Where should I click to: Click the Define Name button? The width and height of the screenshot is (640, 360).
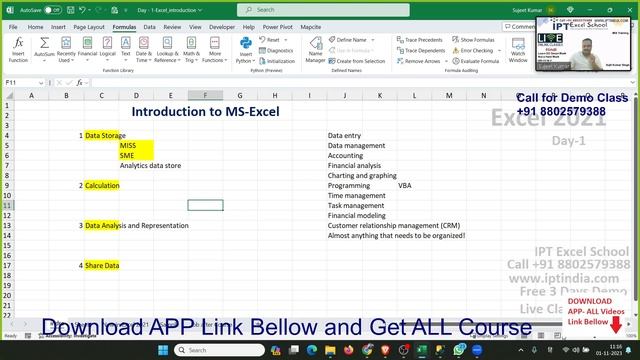348,40
